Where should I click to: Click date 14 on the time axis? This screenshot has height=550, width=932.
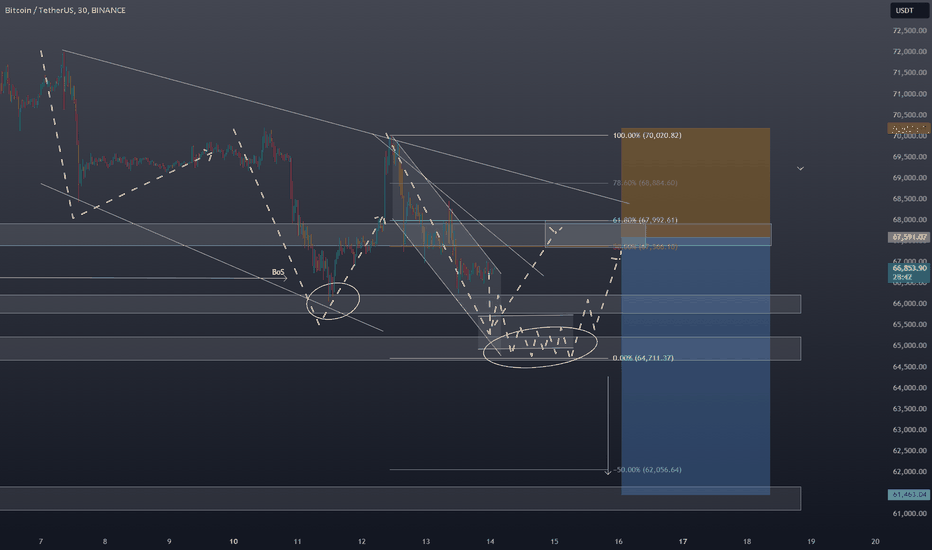[x=490, y=542]
